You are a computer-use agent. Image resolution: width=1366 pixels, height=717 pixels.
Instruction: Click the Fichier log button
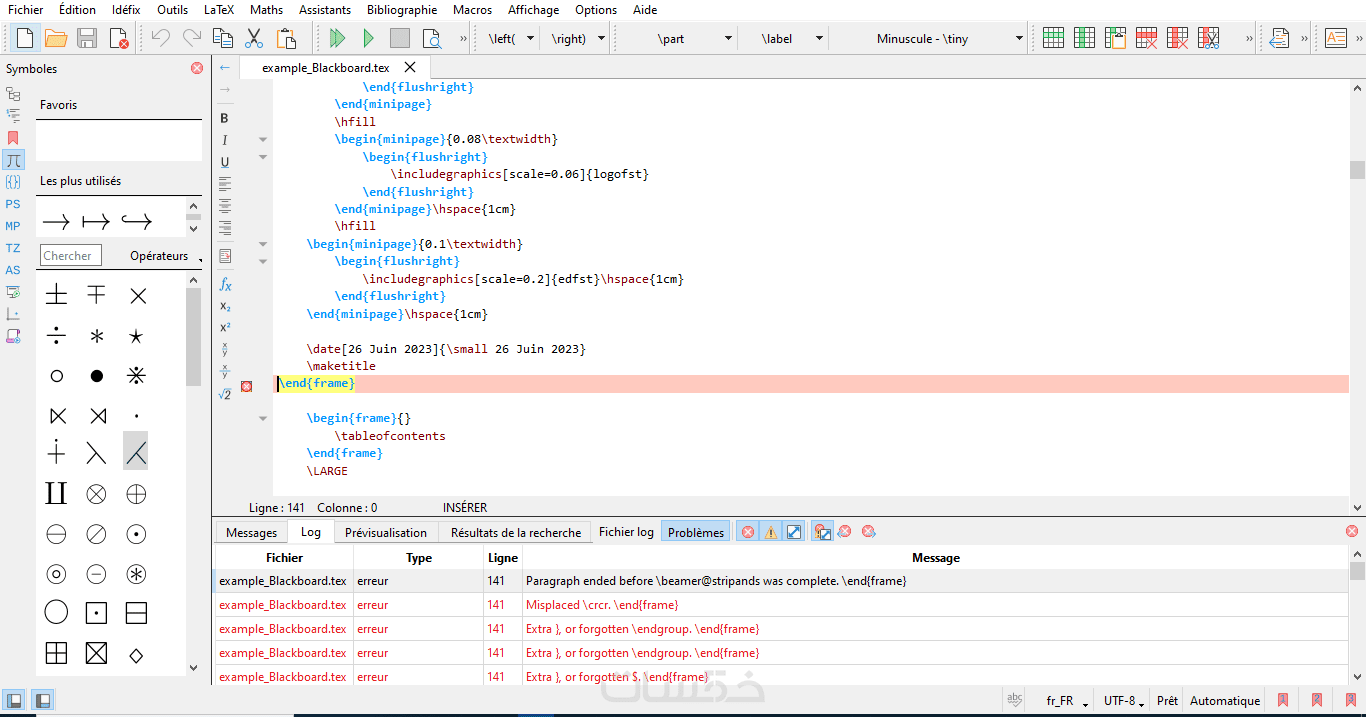pos(626,532)
